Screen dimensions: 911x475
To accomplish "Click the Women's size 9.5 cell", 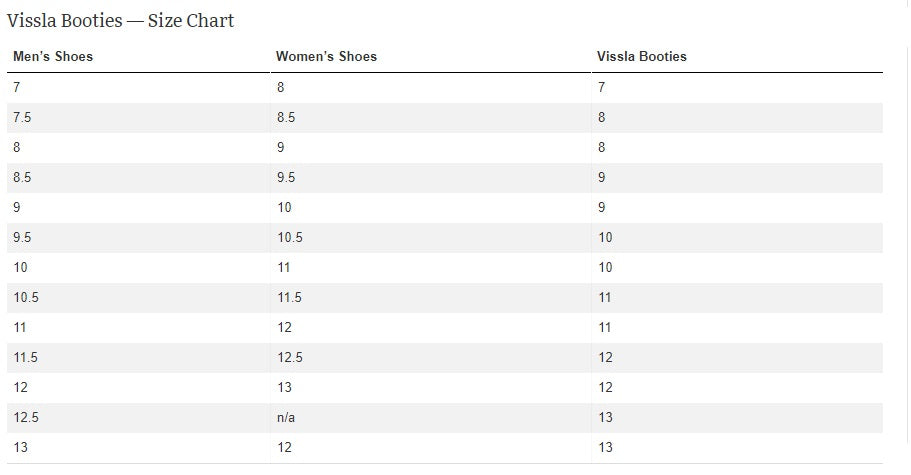I will click(286, 177).
